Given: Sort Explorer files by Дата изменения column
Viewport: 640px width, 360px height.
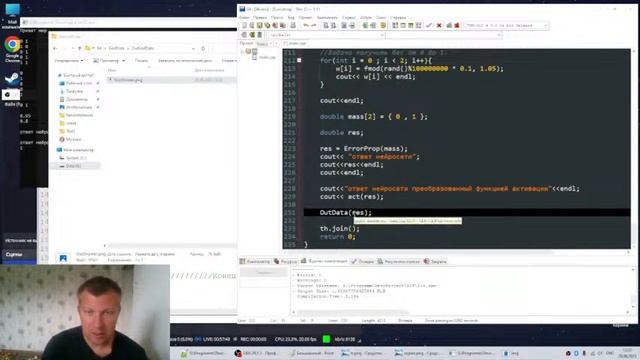Looking at the screenshot, I should (x=209, y=70).
